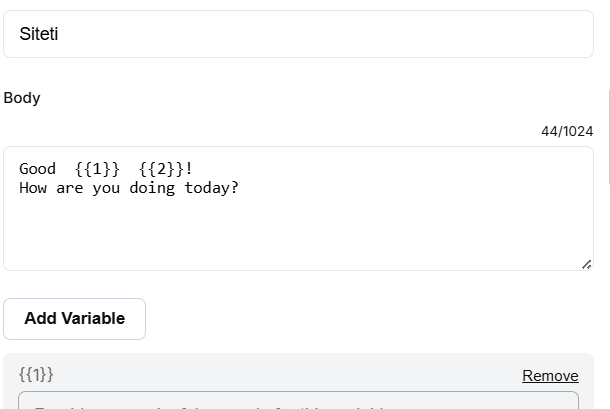The height and width of the screenshot is (409, 610).
Task: Click empty area of Body textarea
Action: click(298, 233)
